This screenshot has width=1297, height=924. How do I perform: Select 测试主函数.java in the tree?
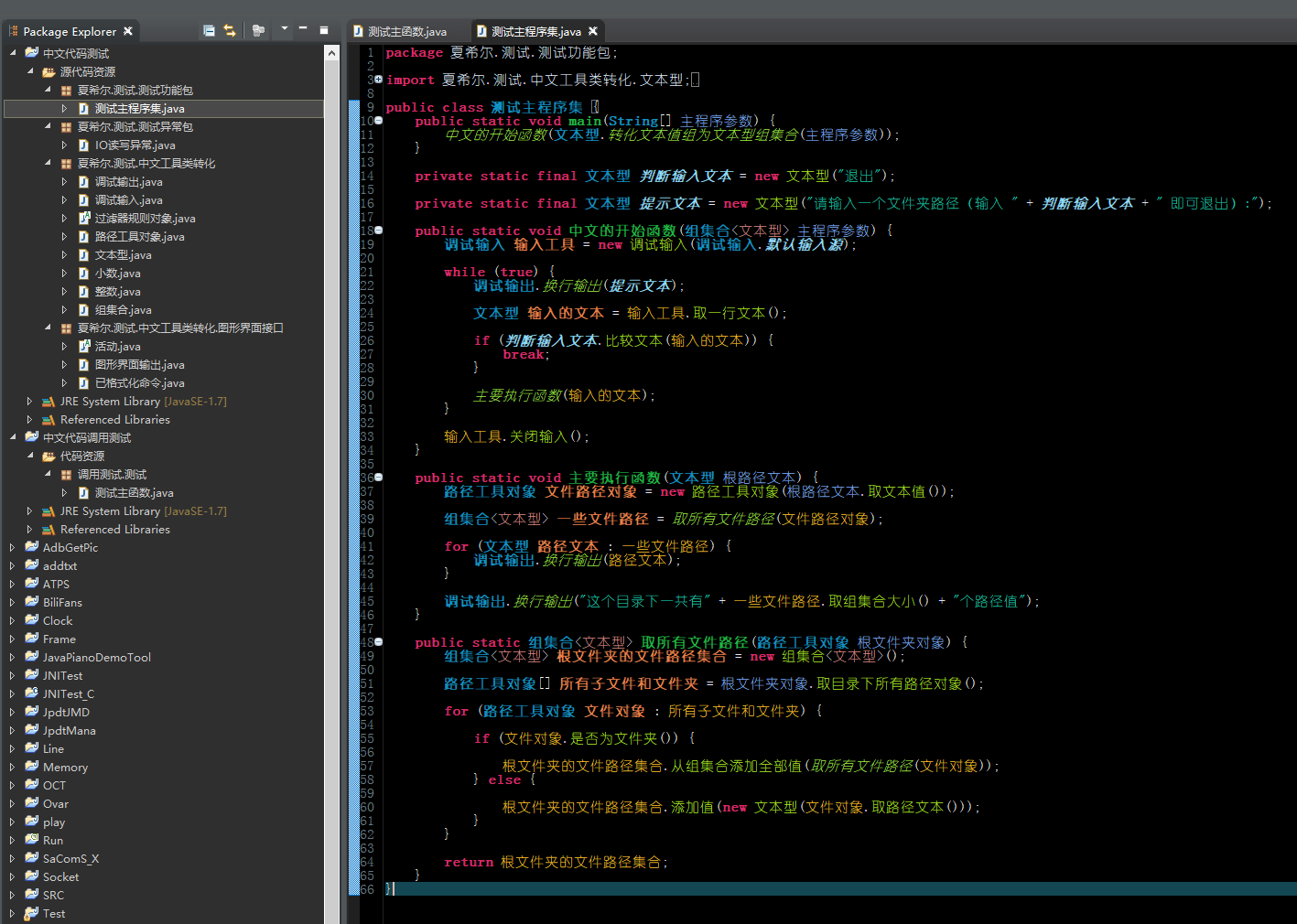coord(135,492)
